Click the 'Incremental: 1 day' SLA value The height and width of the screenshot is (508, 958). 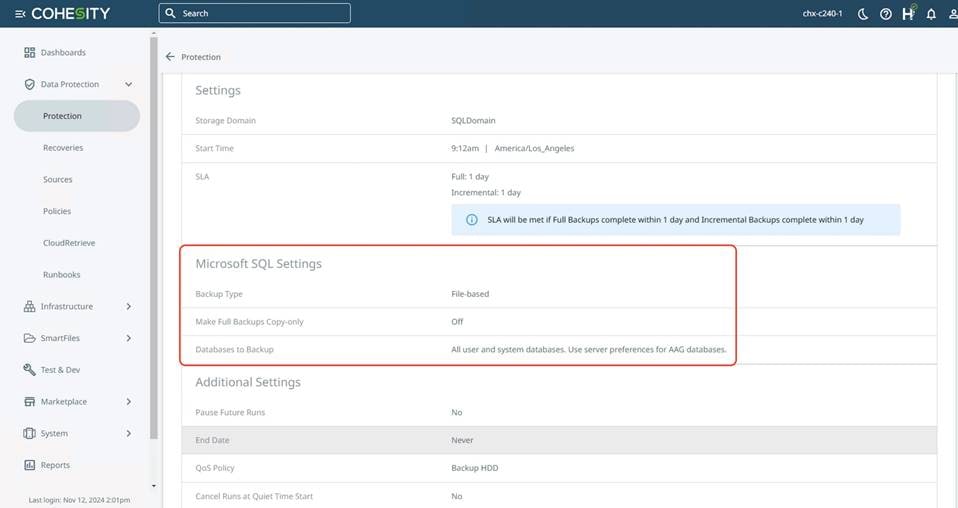486,193
